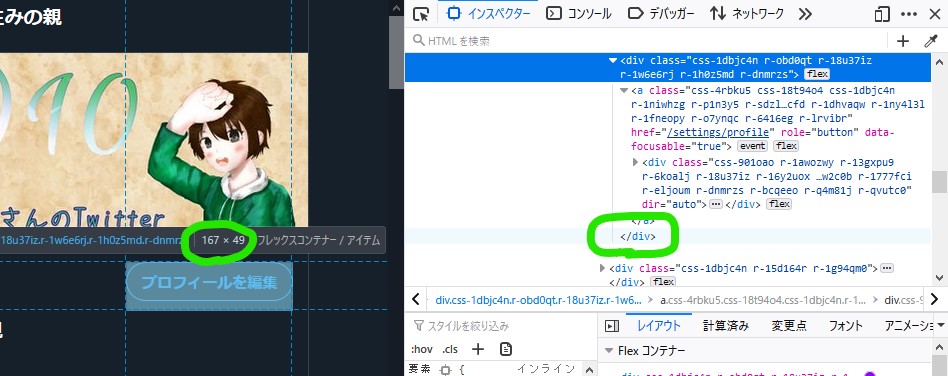Show more DevTools tabs chevron
Screen dimensions: 948x376
[805, 14]
